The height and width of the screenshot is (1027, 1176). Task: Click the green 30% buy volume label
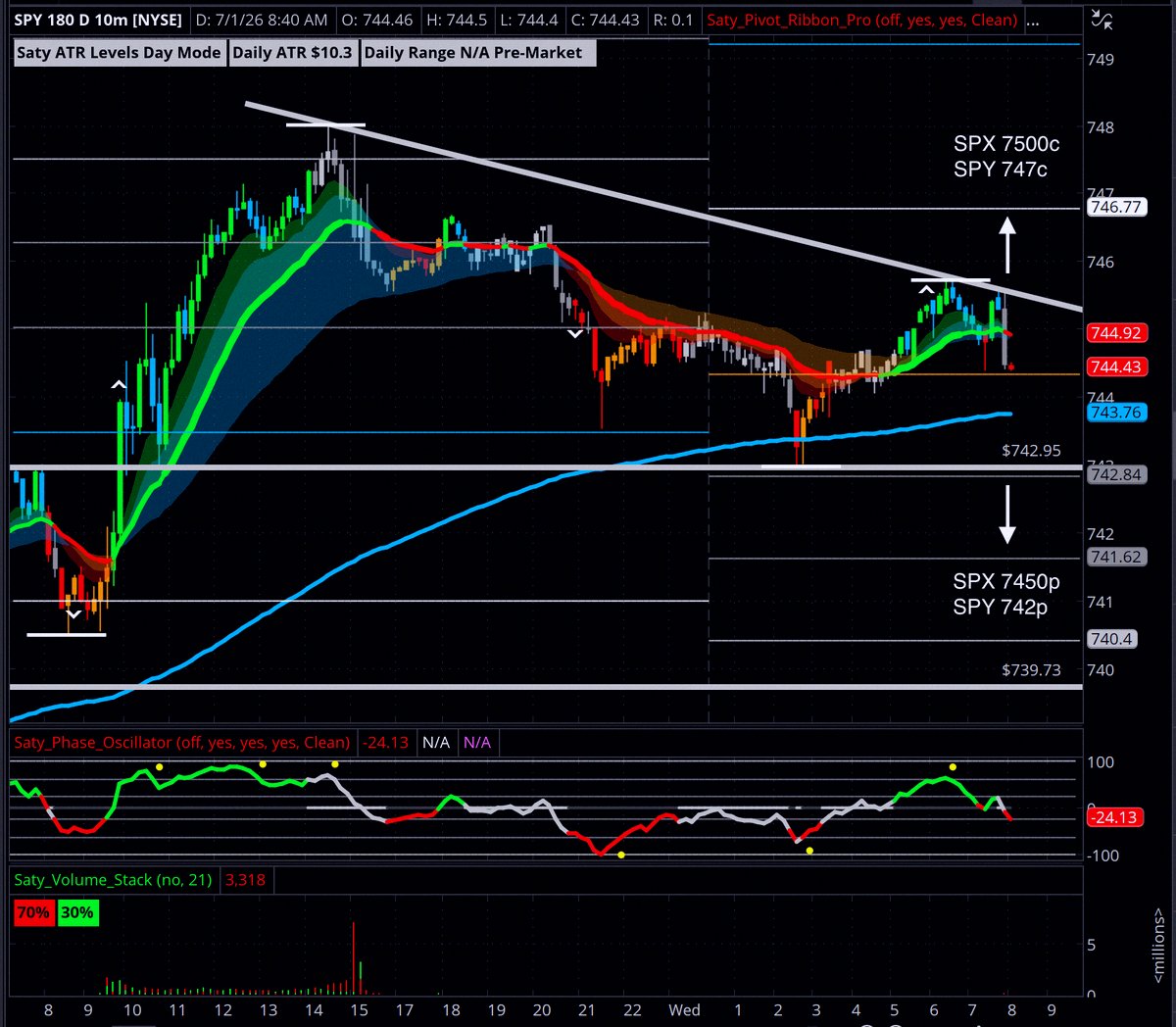coord(77,912)
